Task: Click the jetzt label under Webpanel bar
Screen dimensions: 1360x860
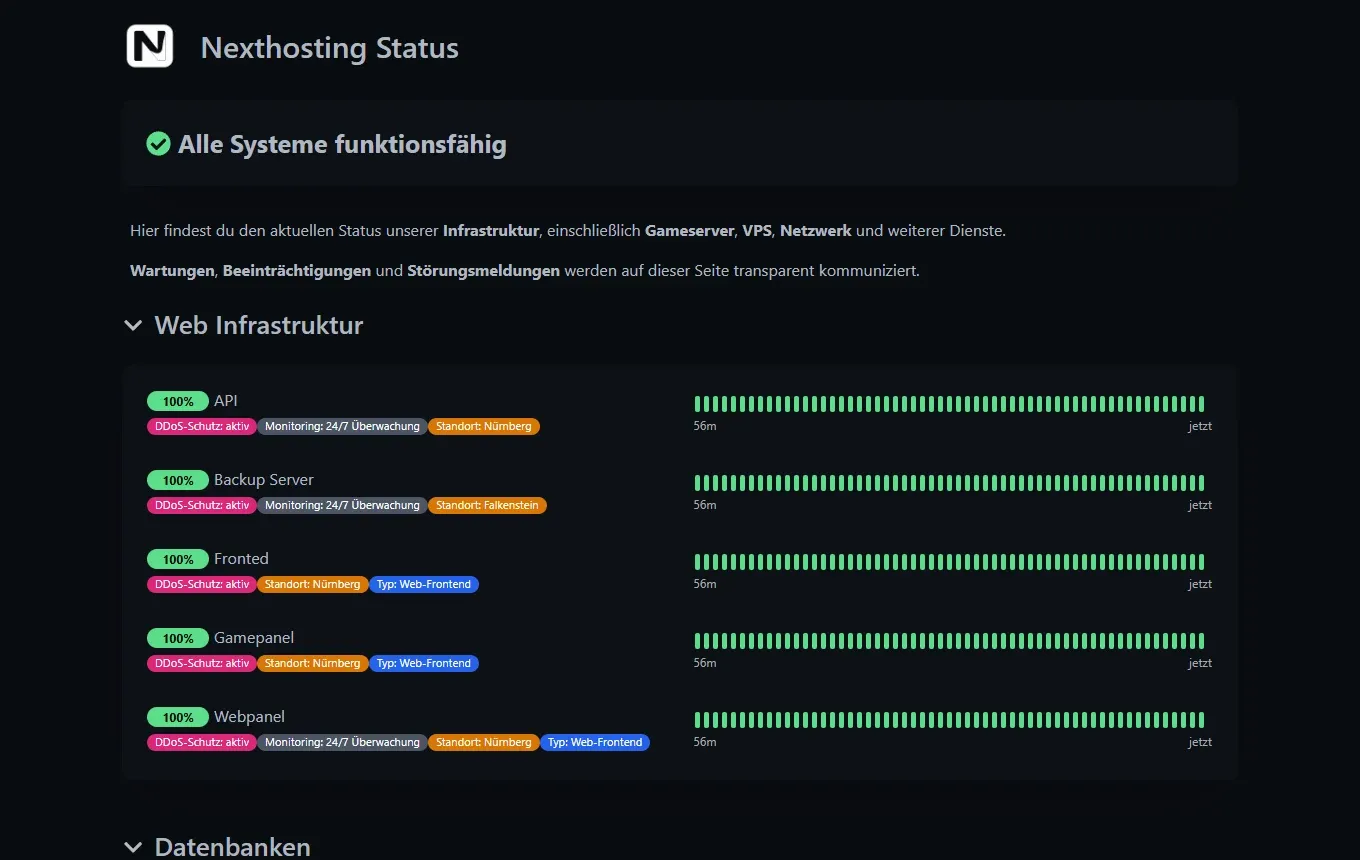Action: [1200, 742]
